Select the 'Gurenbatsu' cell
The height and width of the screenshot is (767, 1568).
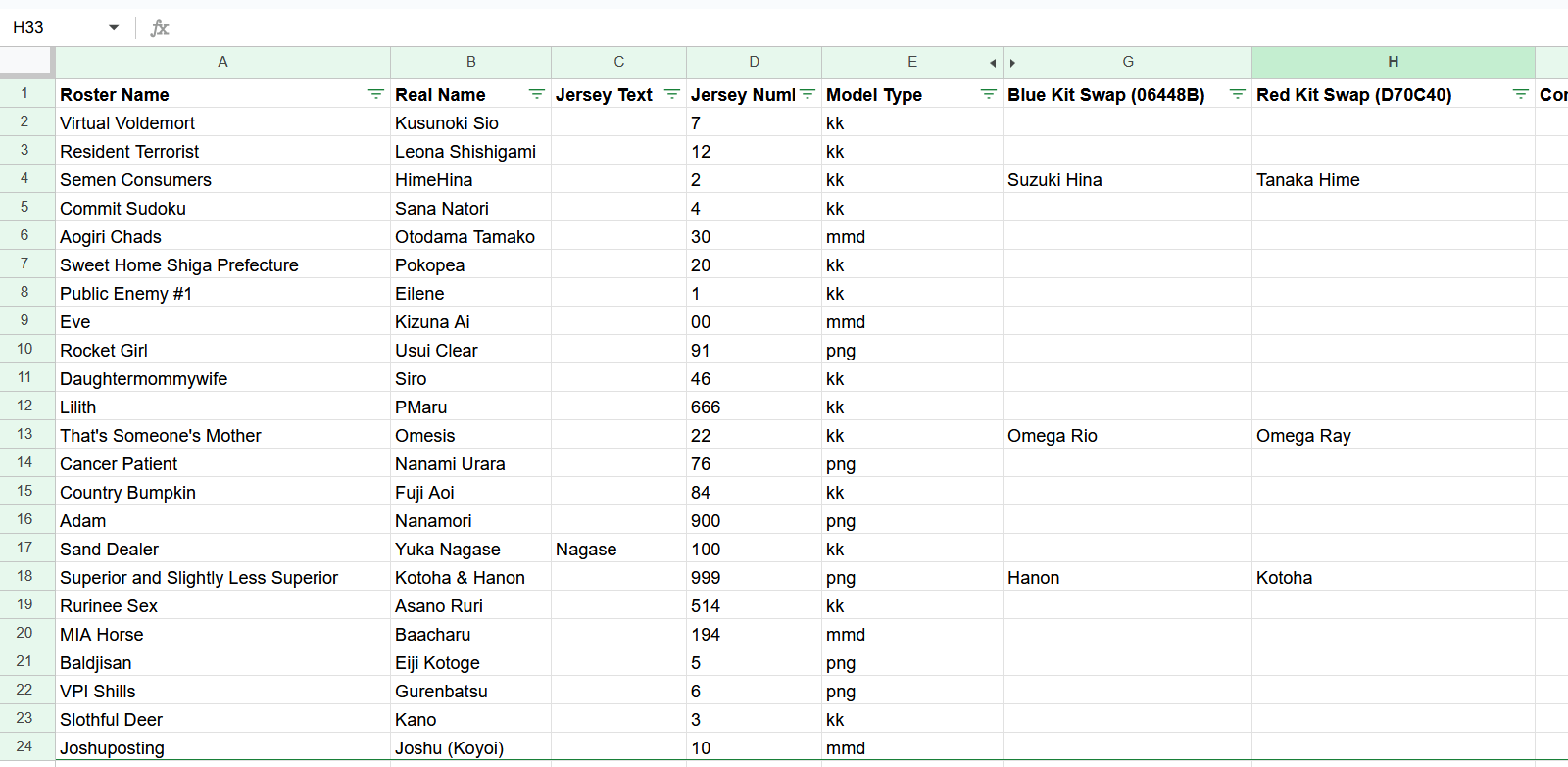pyautogui.click(x=471, y=691)
